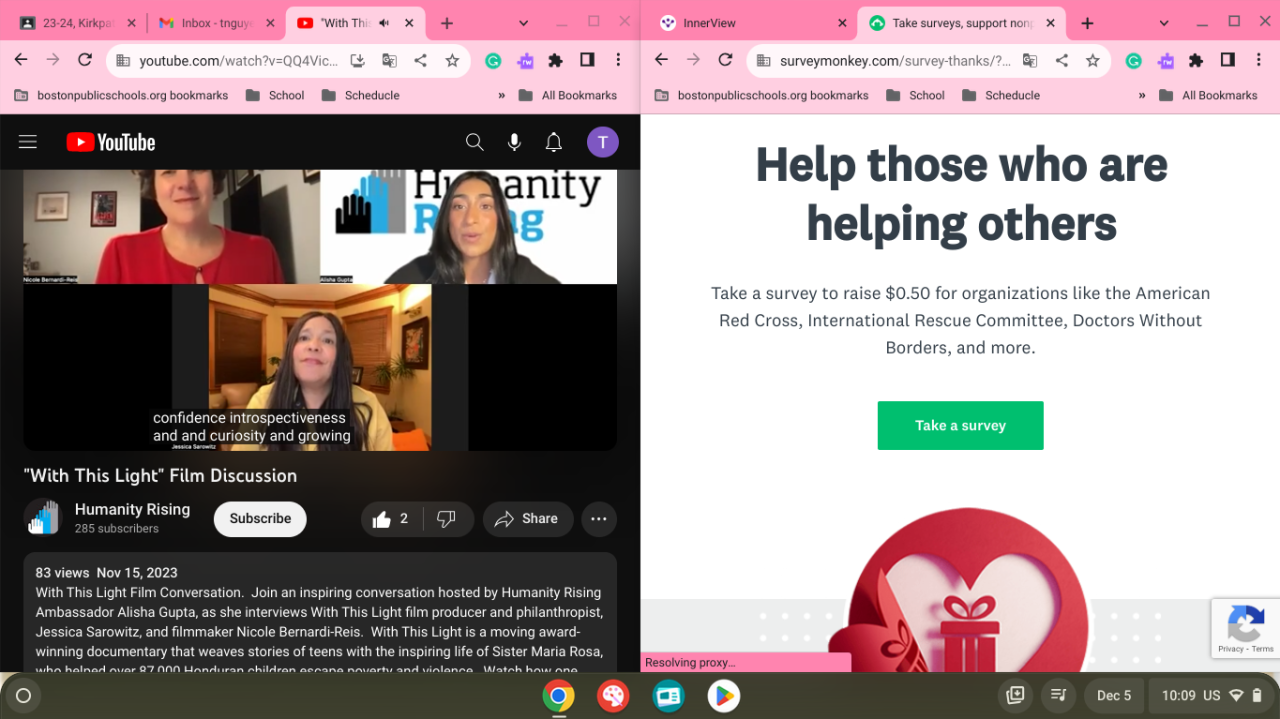The image size is (1280, 719).
Task: Open Scheducle bookmark folder in YouTube window
Action: (360, 96)
